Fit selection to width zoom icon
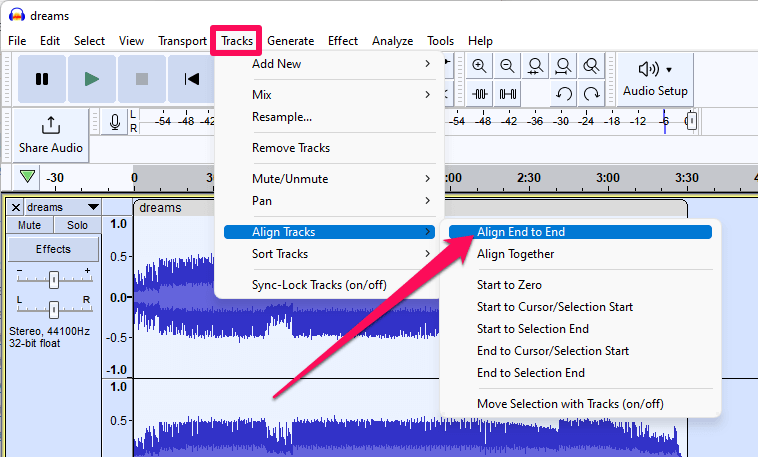 (535, 66)
